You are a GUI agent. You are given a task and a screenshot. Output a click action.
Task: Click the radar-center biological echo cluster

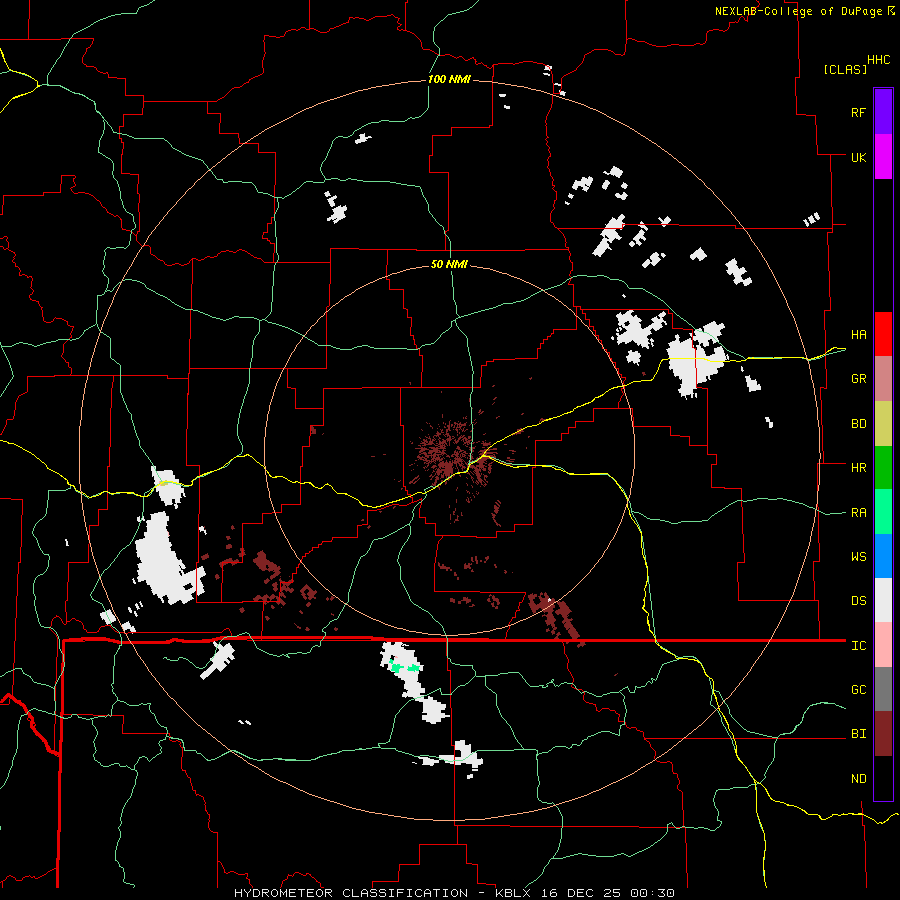[x=452, y=451]
